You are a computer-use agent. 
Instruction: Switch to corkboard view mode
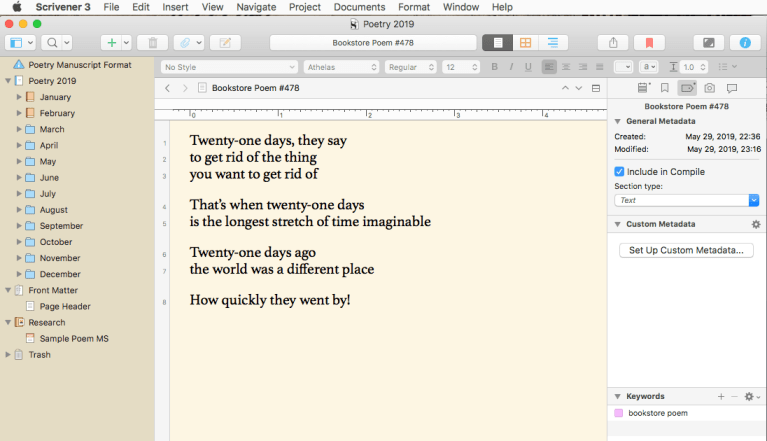tap(524, 43)
